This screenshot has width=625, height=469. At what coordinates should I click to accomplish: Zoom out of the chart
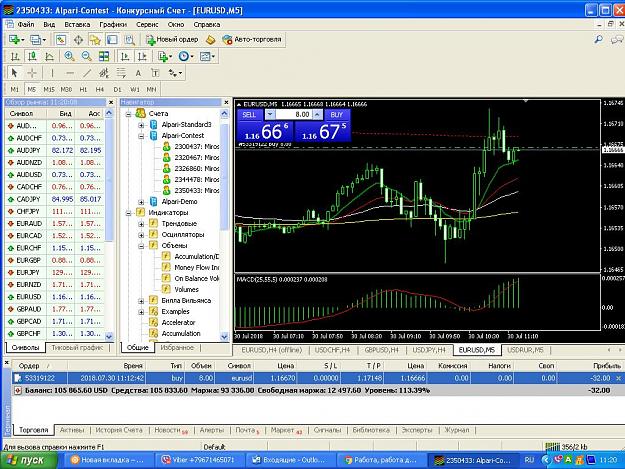click(x=86, y=56)
